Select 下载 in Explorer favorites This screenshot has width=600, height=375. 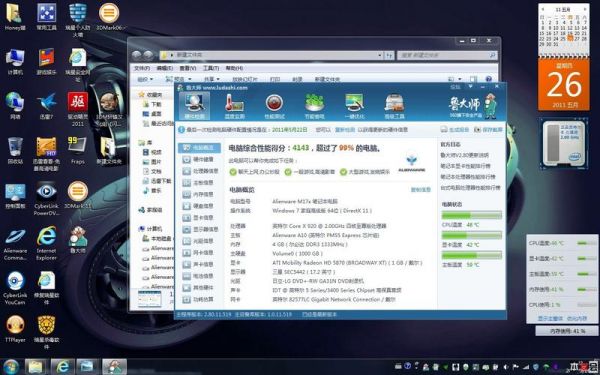152,104
